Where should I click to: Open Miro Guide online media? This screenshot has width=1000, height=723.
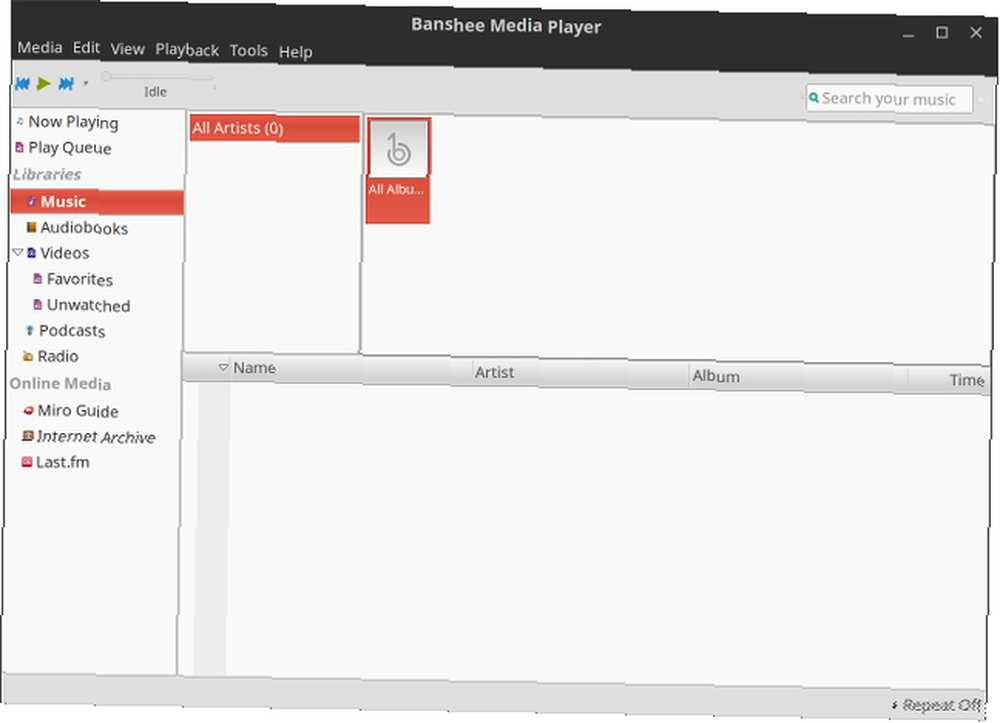[78, 411]
